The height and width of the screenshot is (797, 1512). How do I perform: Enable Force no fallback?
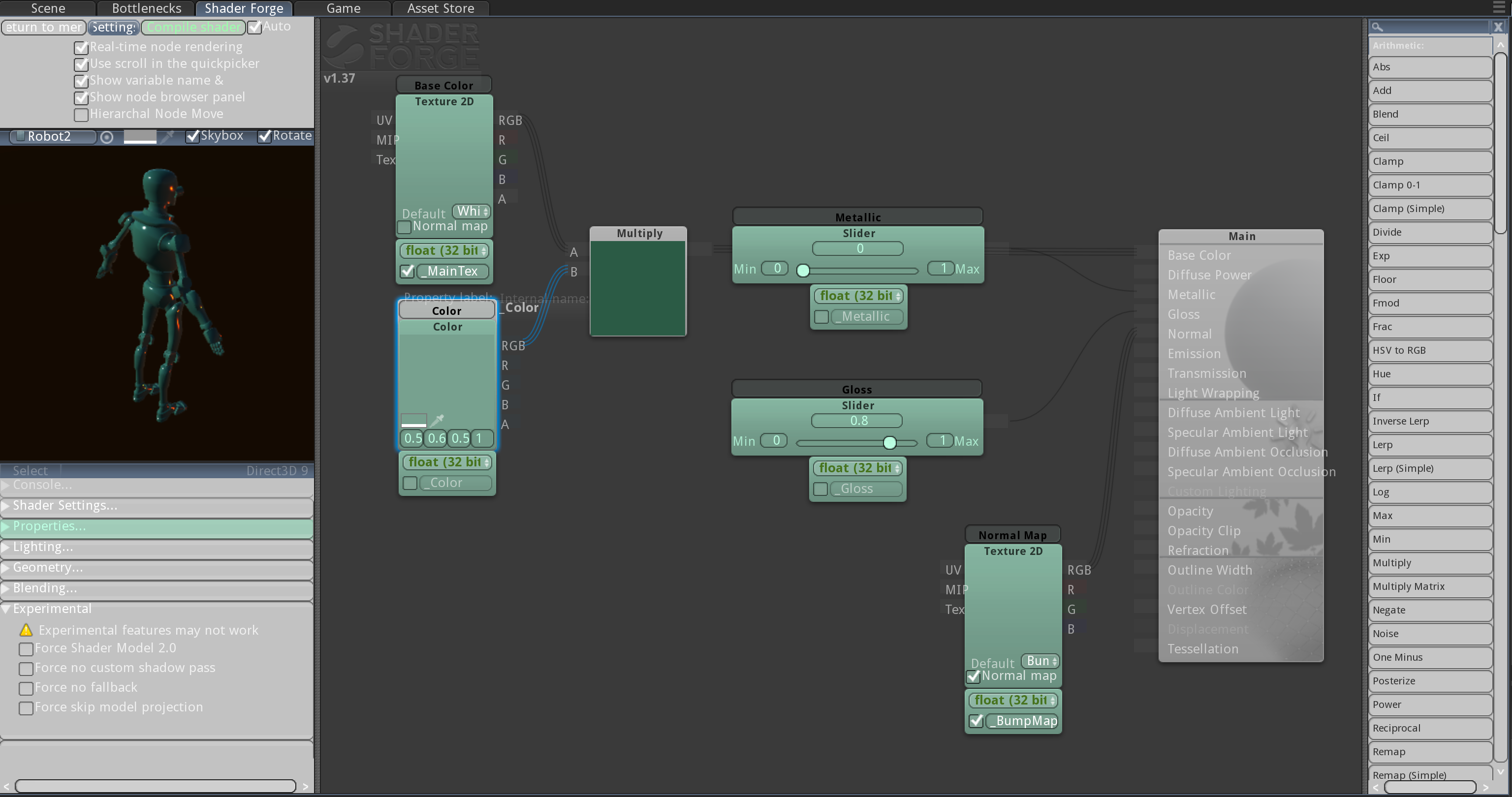point(26,688)
